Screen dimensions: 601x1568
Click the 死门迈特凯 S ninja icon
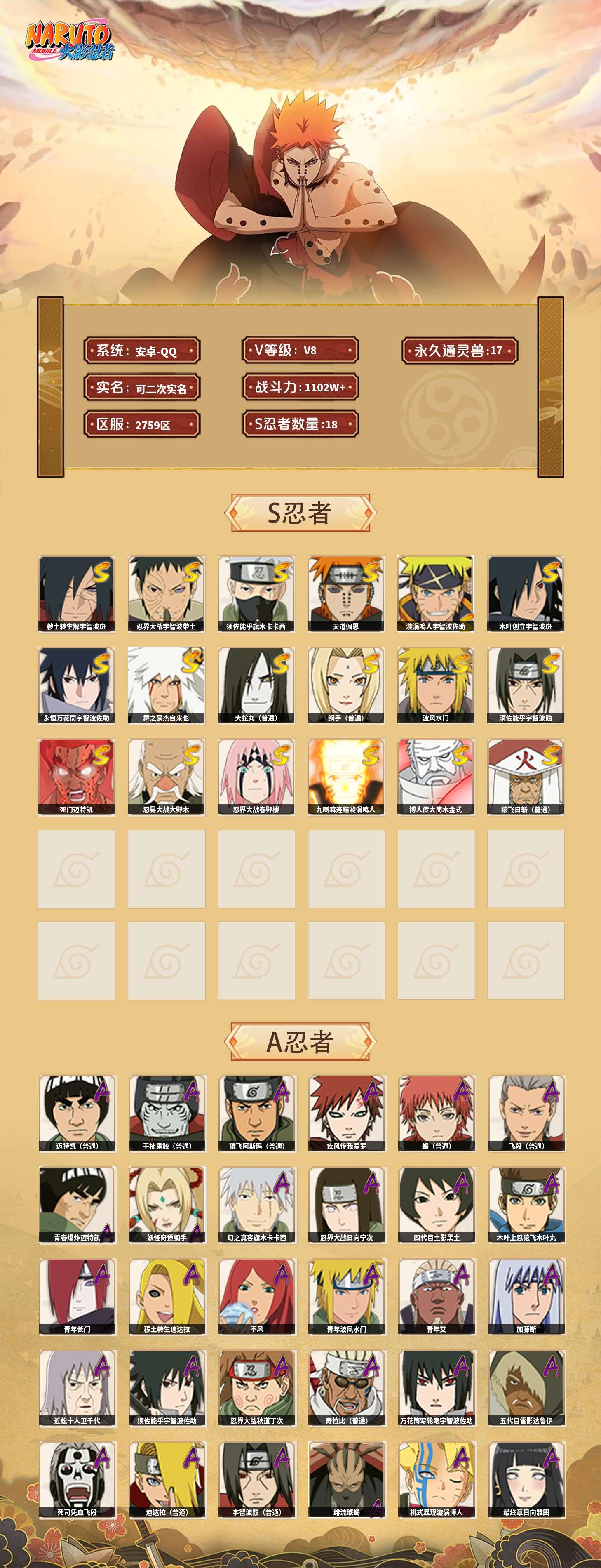(x=76, y=777)
